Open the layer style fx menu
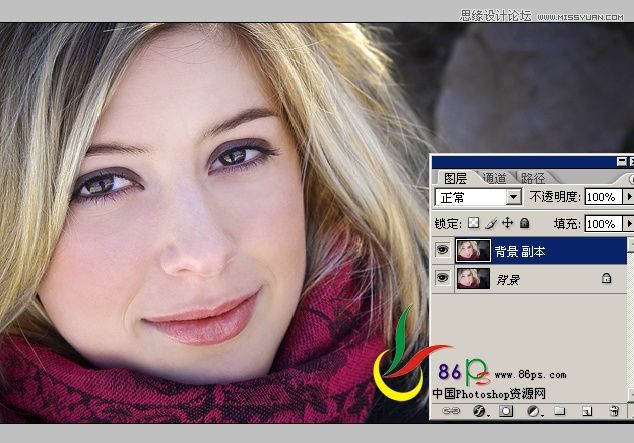Viewport: 634px width, 443px height. [x=480, y=411]
